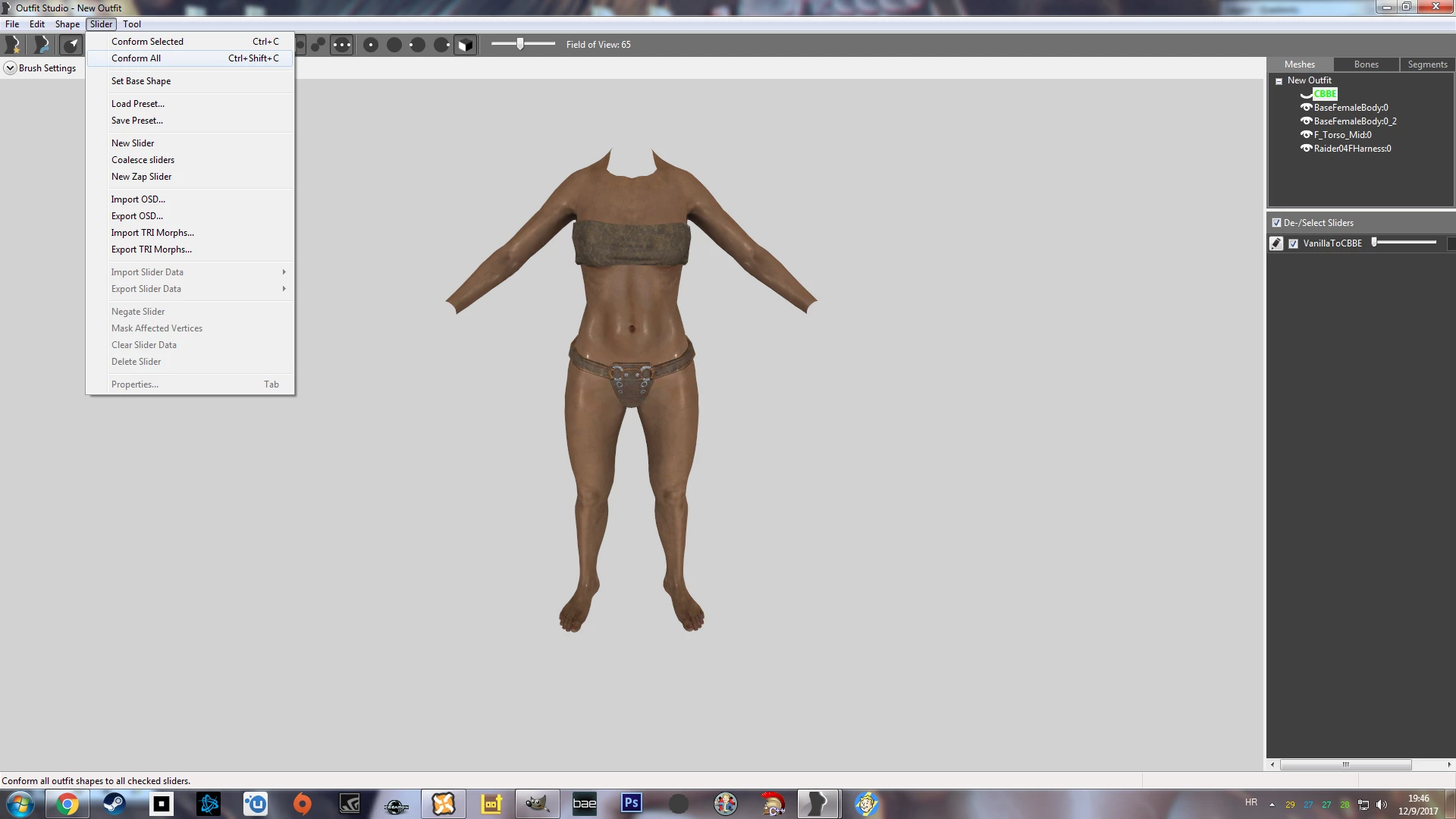Open the Export Slider Data submenu
This screenshot has height=819, width=1456.
pos(190,289)
